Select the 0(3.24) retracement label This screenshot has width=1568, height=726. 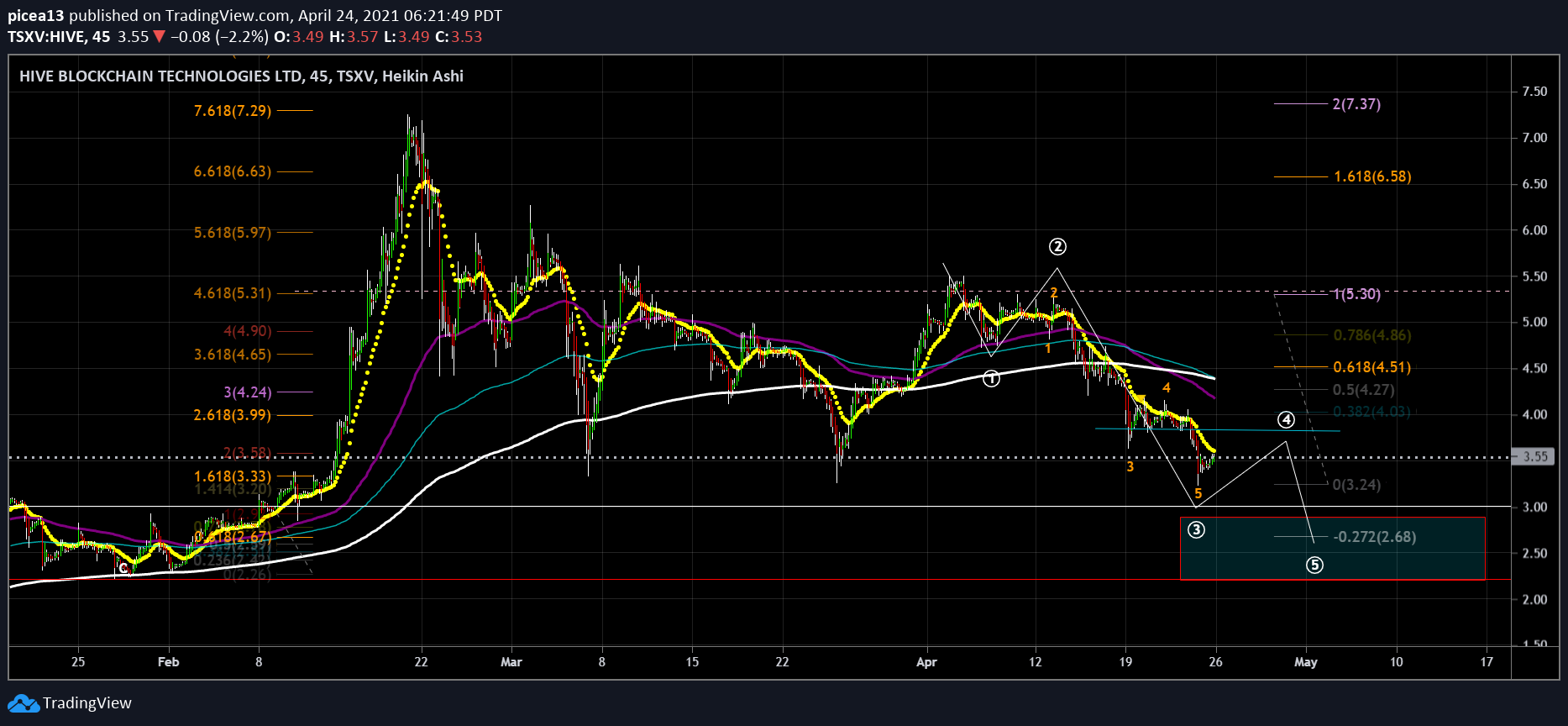tap(1356, 485)
